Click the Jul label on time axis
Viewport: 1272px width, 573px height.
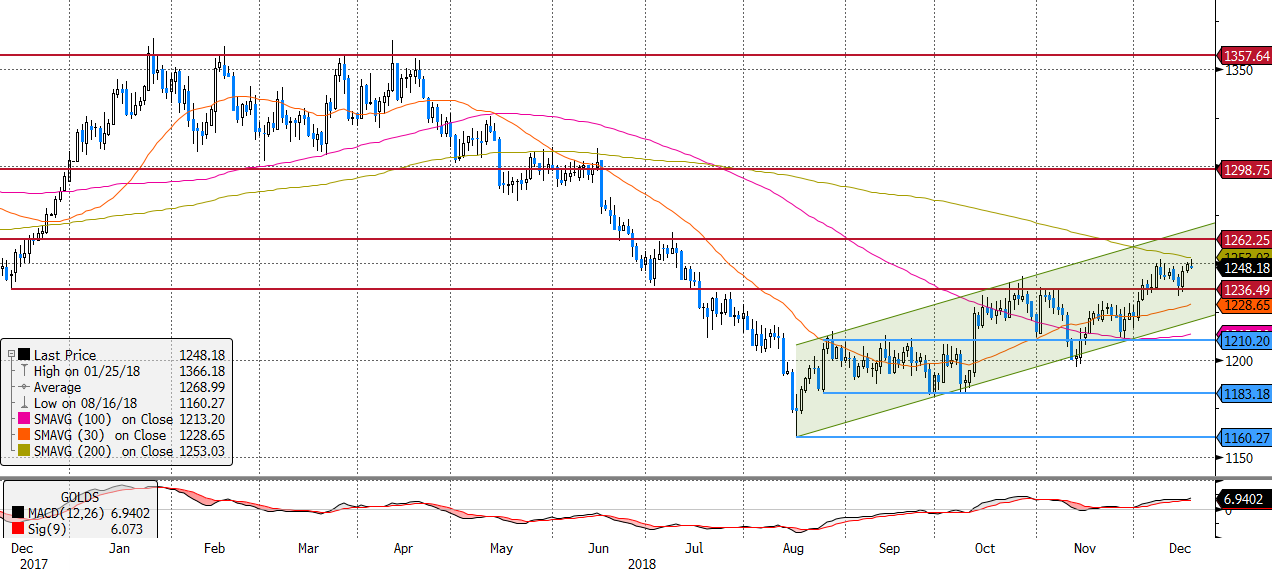click(694, 548)
